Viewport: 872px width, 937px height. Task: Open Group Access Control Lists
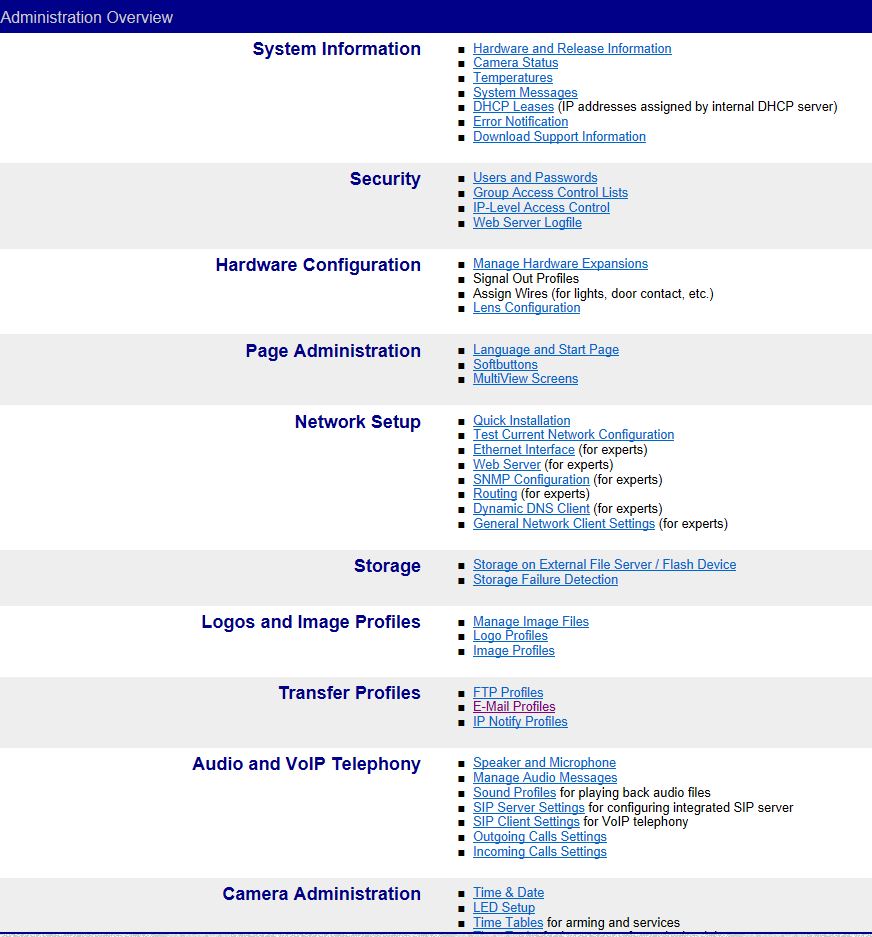point(550,193)
